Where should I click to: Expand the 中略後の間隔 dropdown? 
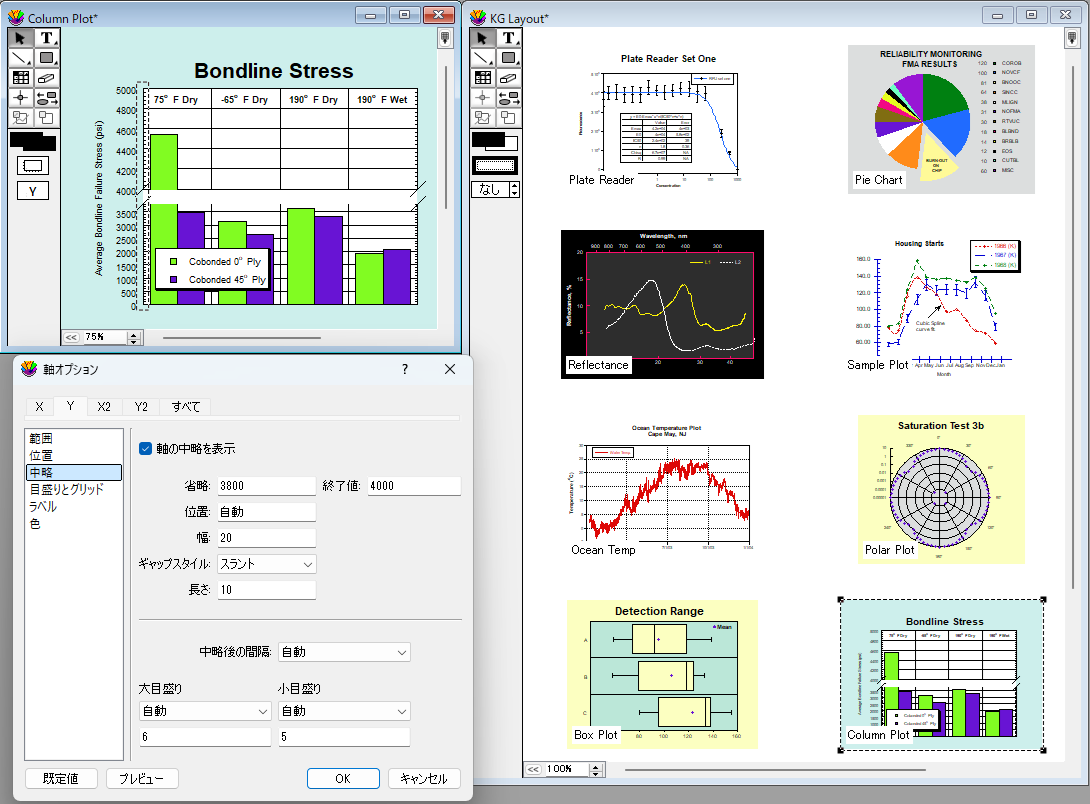[x=343, y=652]
